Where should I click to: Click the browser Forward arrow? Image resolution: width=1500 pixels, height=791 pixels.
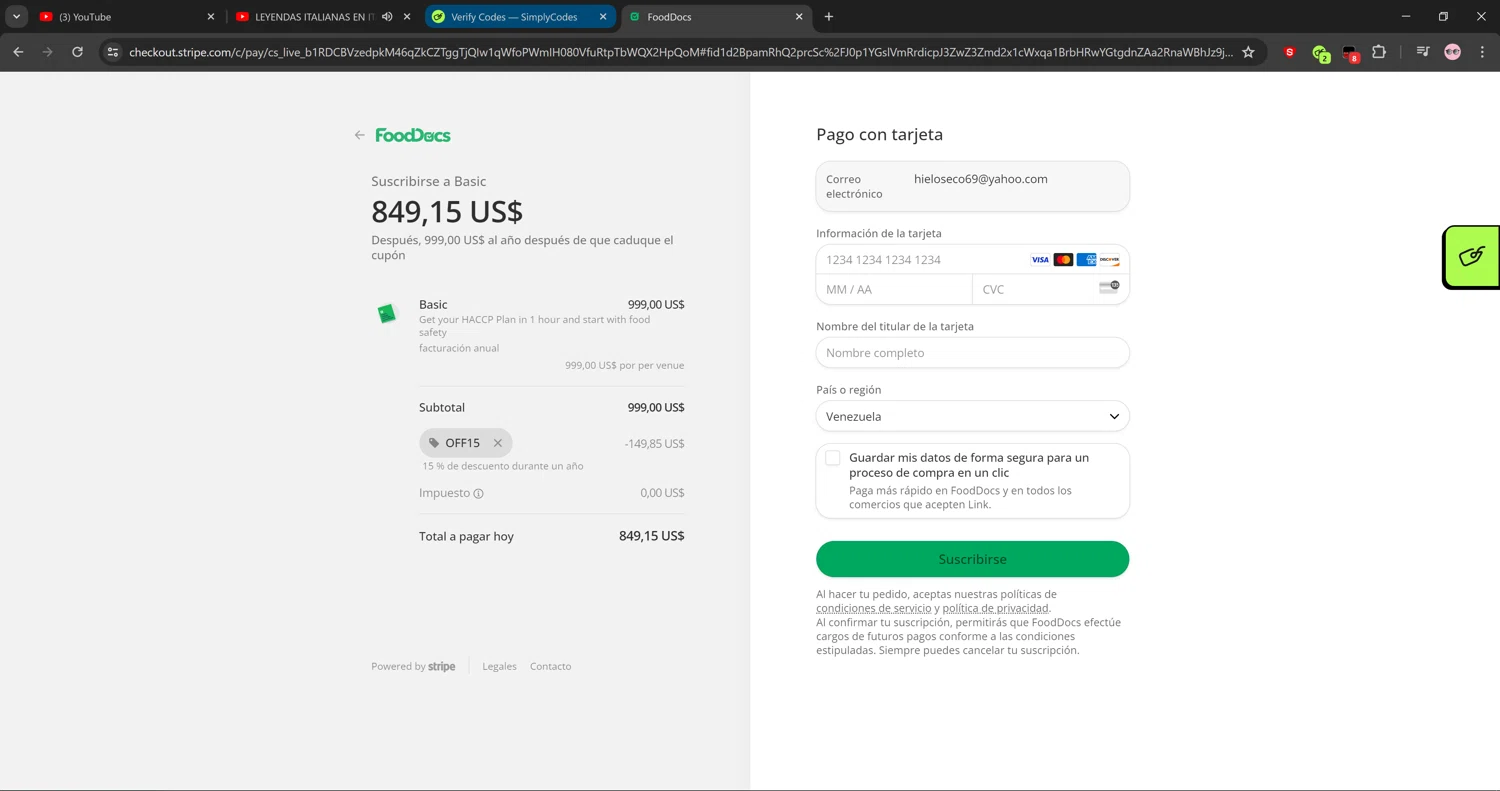click(x=47, y=52)
